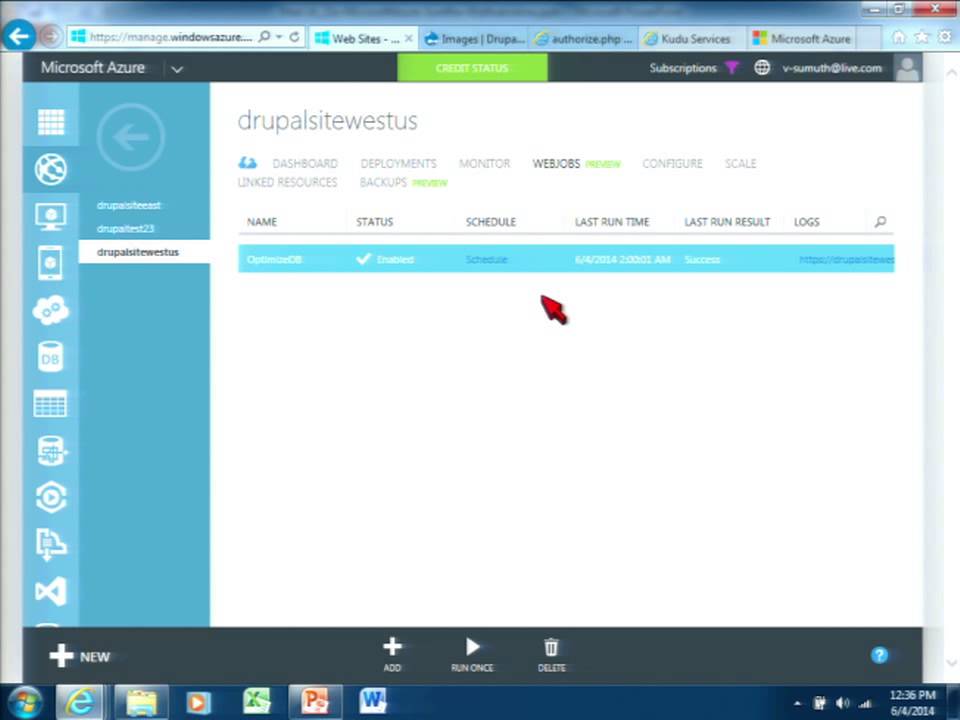Click the CREDIT STATUS green button
The image size is (960, 720).
click(472, 68)
